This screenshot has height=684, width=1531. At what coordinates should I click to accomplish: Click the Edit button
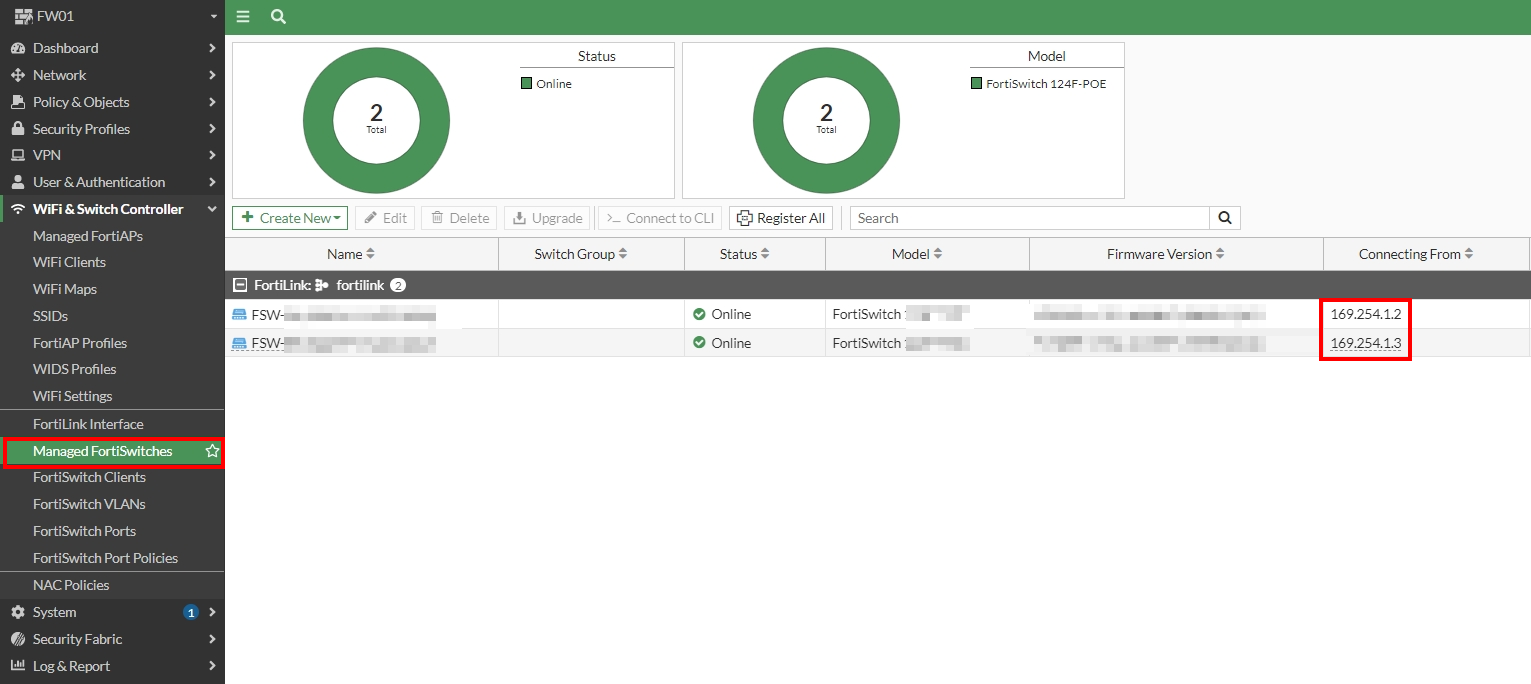click(385, 218)
